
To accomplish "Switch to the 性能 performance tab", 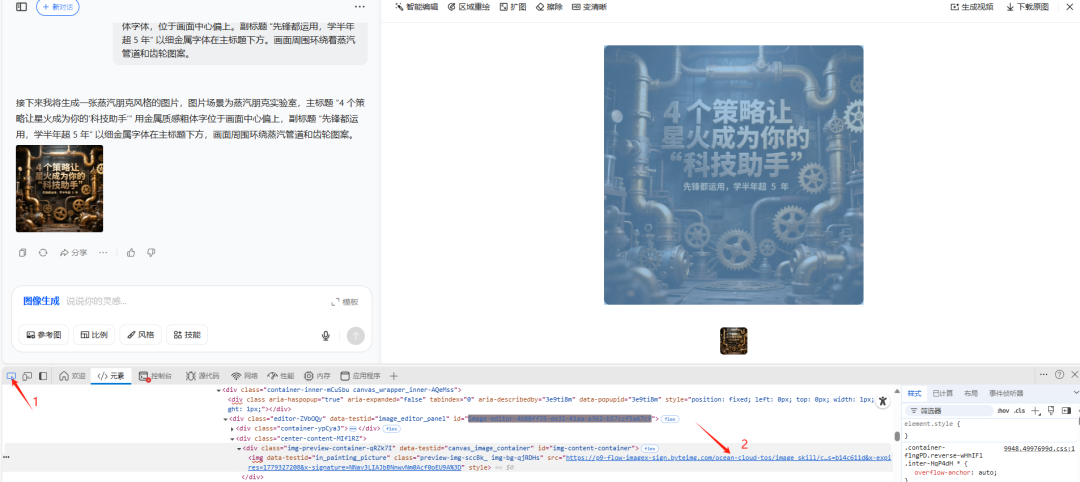I will pyautogui.click(x=281, y=376).
